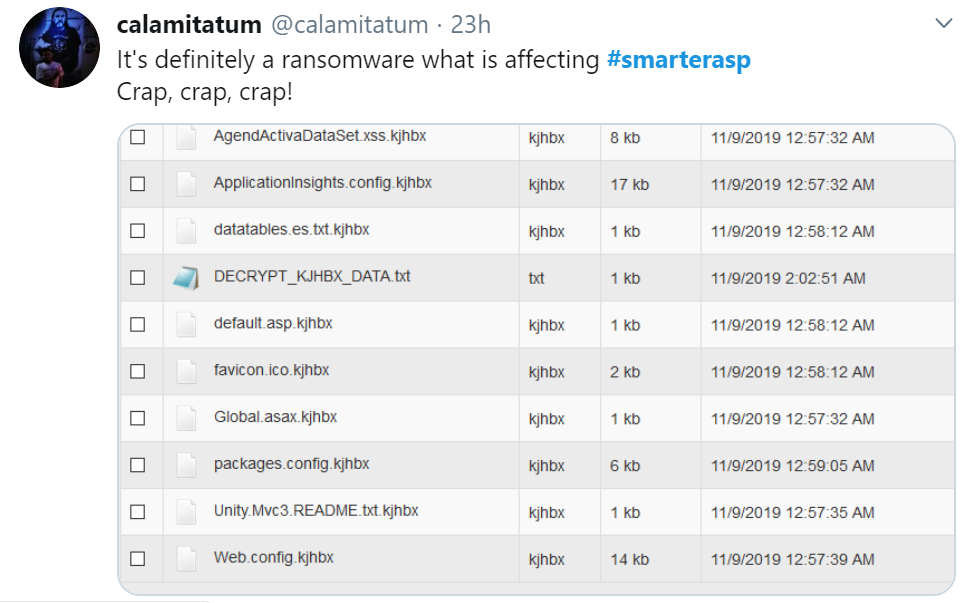
Task: Open the DECRYPT_KJHBX_DATA.txt file name
Action: [x=312, y=277]
